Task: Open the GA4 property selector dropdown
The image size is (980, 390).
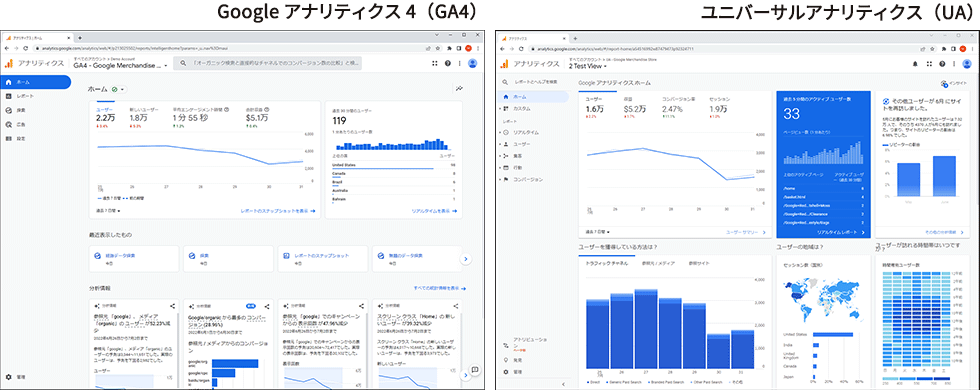Action: pos(121,65)
